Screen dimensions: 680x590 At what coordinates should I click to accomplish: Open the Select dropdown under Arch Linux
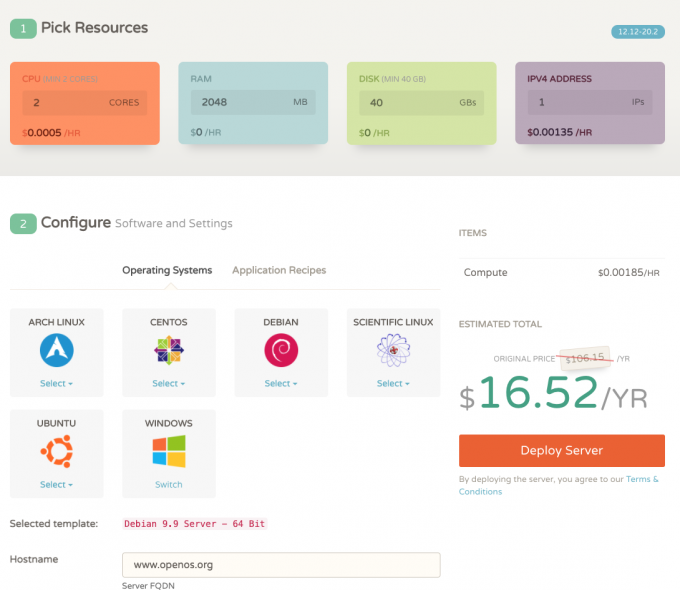pos(56,383)
